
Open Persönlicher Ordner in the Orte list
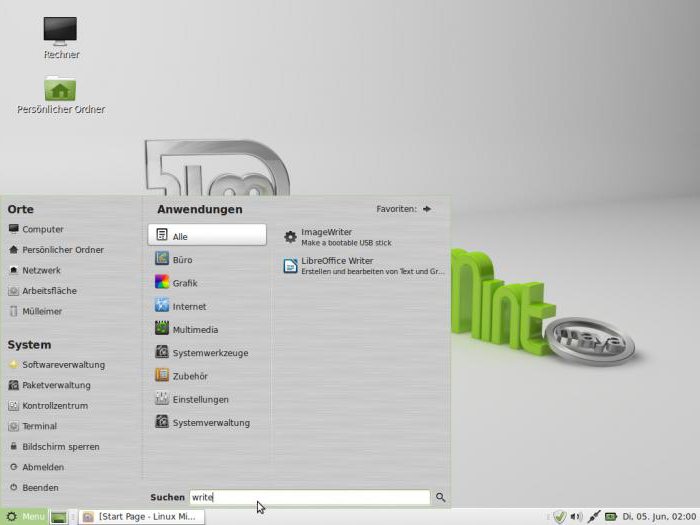[56, 250]
